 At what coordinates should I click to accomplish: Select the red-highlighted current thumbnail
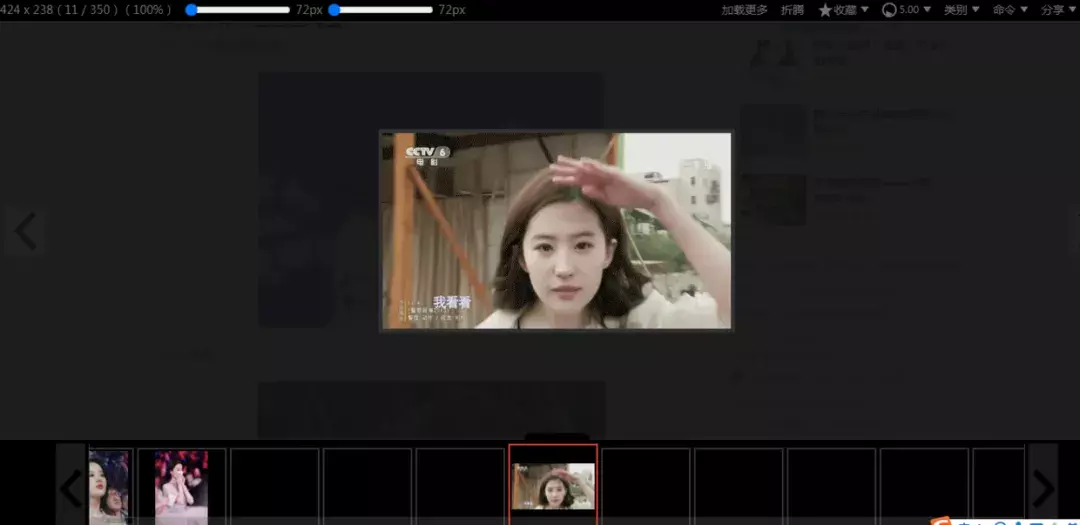coord(553,485)
